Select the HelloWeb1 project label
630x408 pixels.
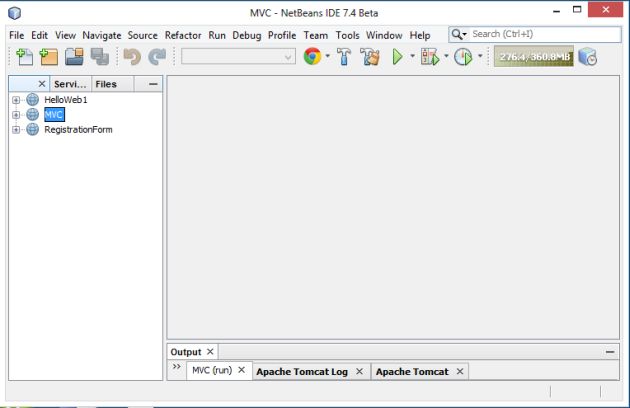point(65,100)
